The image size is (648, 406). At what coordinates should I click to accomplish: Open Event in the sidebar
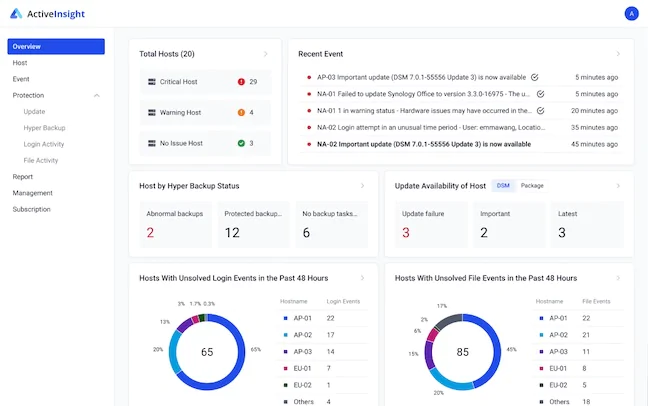pyautogui.click(x=21, y=79)
